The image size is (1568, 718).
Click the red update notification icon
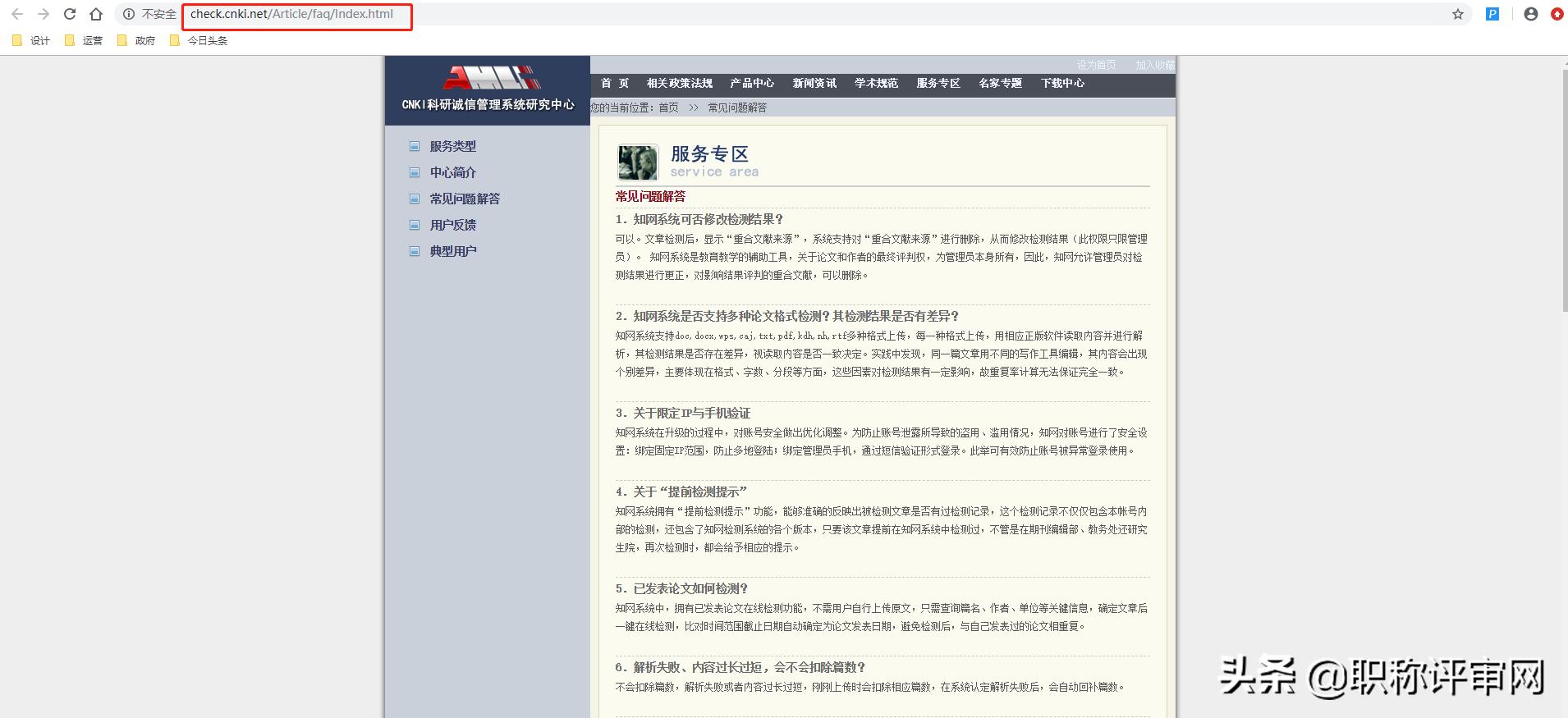[x=1557, y=14]
